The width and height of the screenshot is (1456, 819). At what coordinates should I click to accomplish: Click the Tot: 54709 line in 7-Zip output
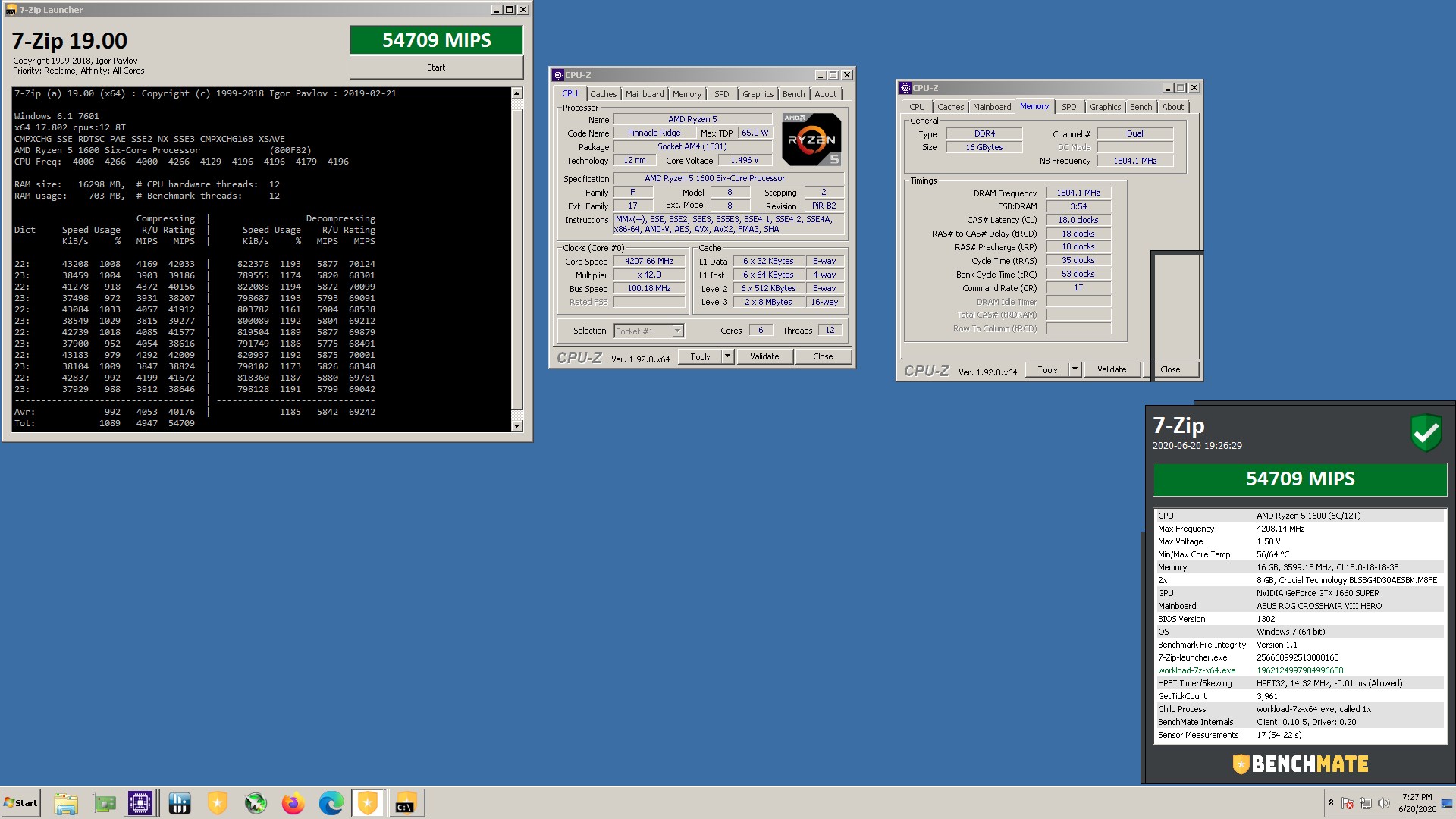click(x=105, y=423)
